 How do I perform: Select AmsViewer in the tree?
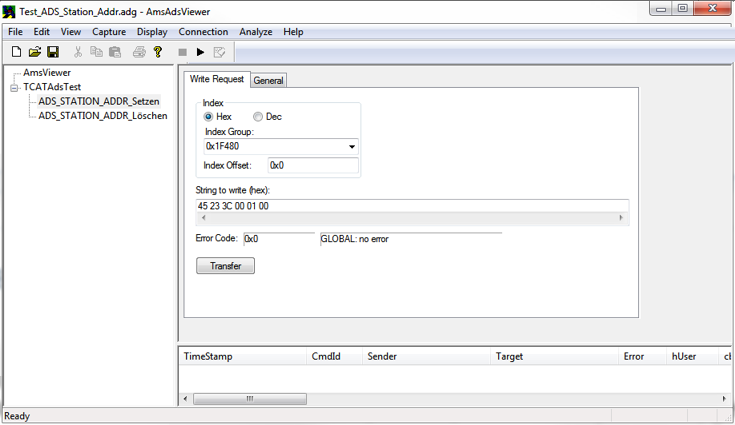[47, 73]
